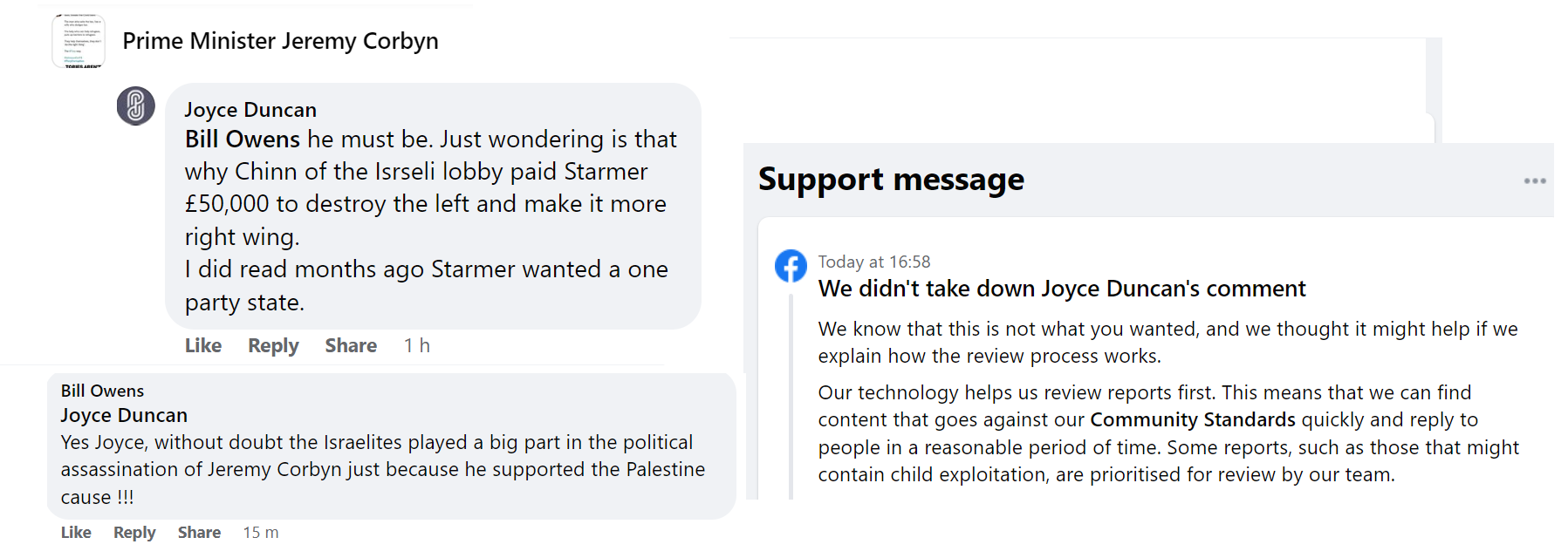This screenshot has height=558, width=1568.
Task: Click the 15 m timestamp on Bill's comment
Action: pos(261,533)
